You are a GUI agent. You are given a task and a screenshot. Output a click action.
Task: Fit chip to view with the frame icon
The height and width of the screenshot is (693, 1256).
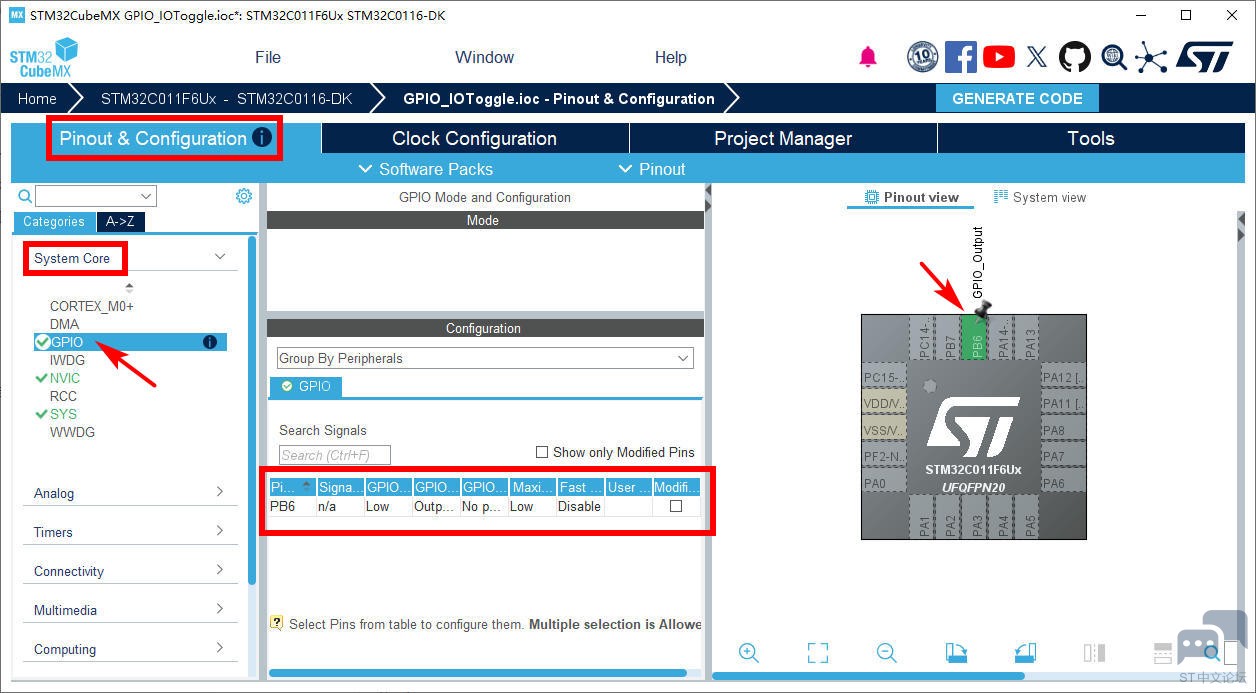tap(818, 653)
